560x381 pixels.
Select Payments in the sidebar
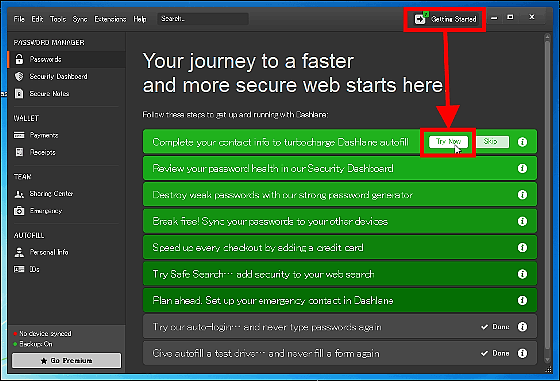66,135
